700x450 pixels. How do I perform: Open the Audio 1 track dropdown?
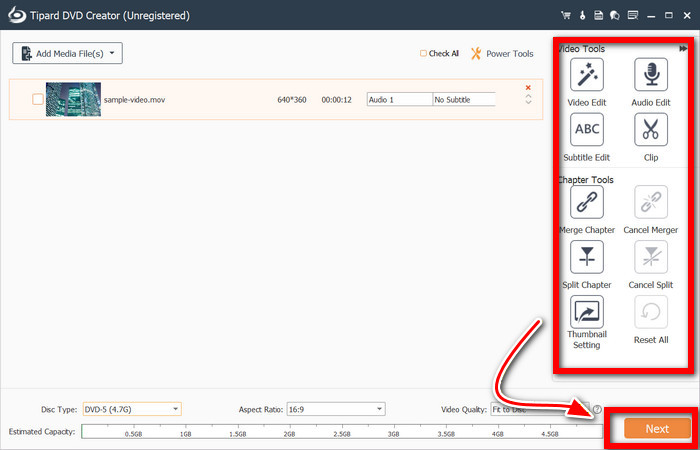pos(399,99)
